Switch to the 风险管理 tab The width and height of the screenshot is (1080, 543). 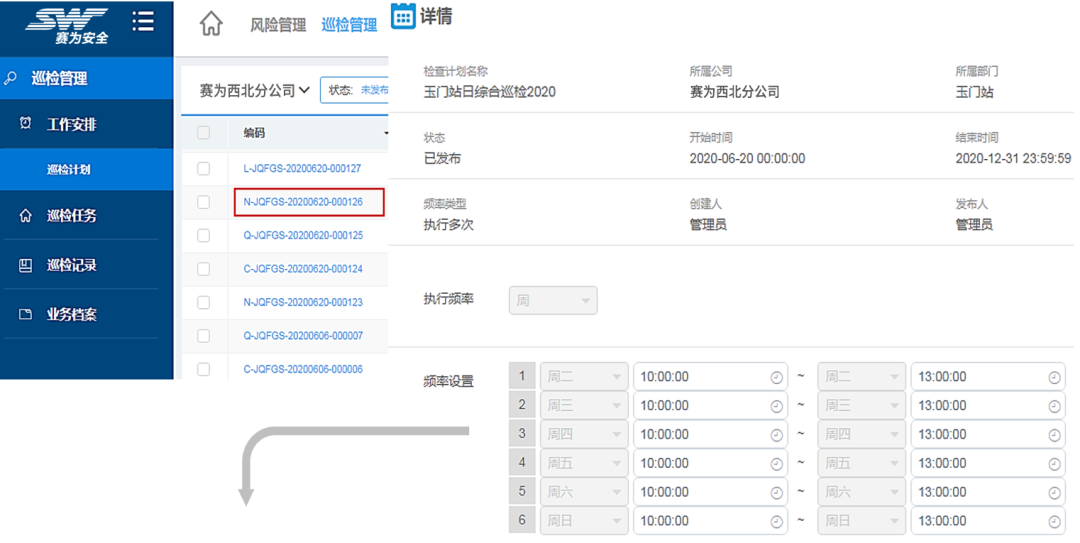pyautogui.click(x=277, y=25)
